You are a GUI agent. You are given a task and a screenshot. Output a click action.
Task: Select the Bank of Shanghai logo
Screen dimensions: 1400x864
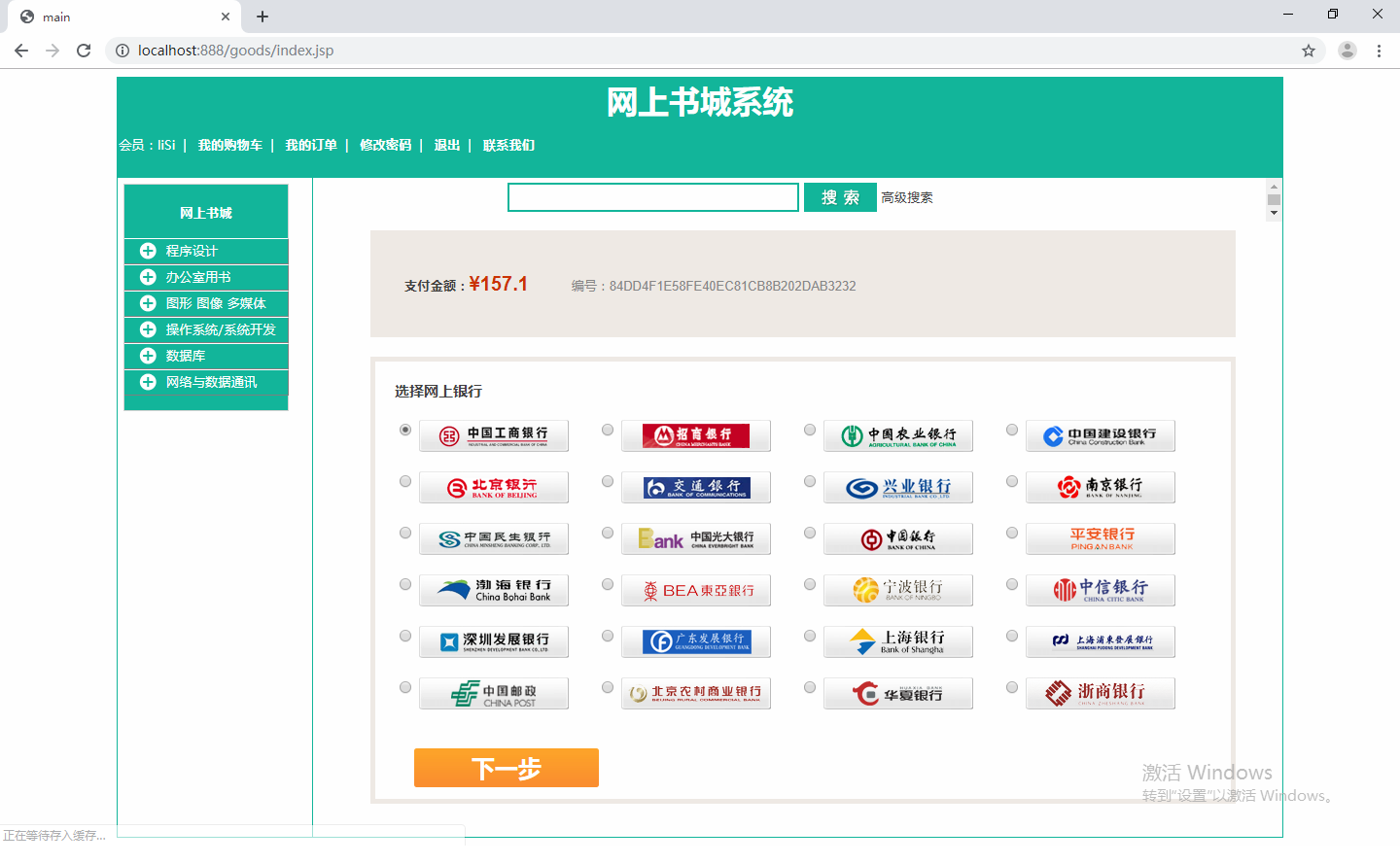tap(898, 642)
